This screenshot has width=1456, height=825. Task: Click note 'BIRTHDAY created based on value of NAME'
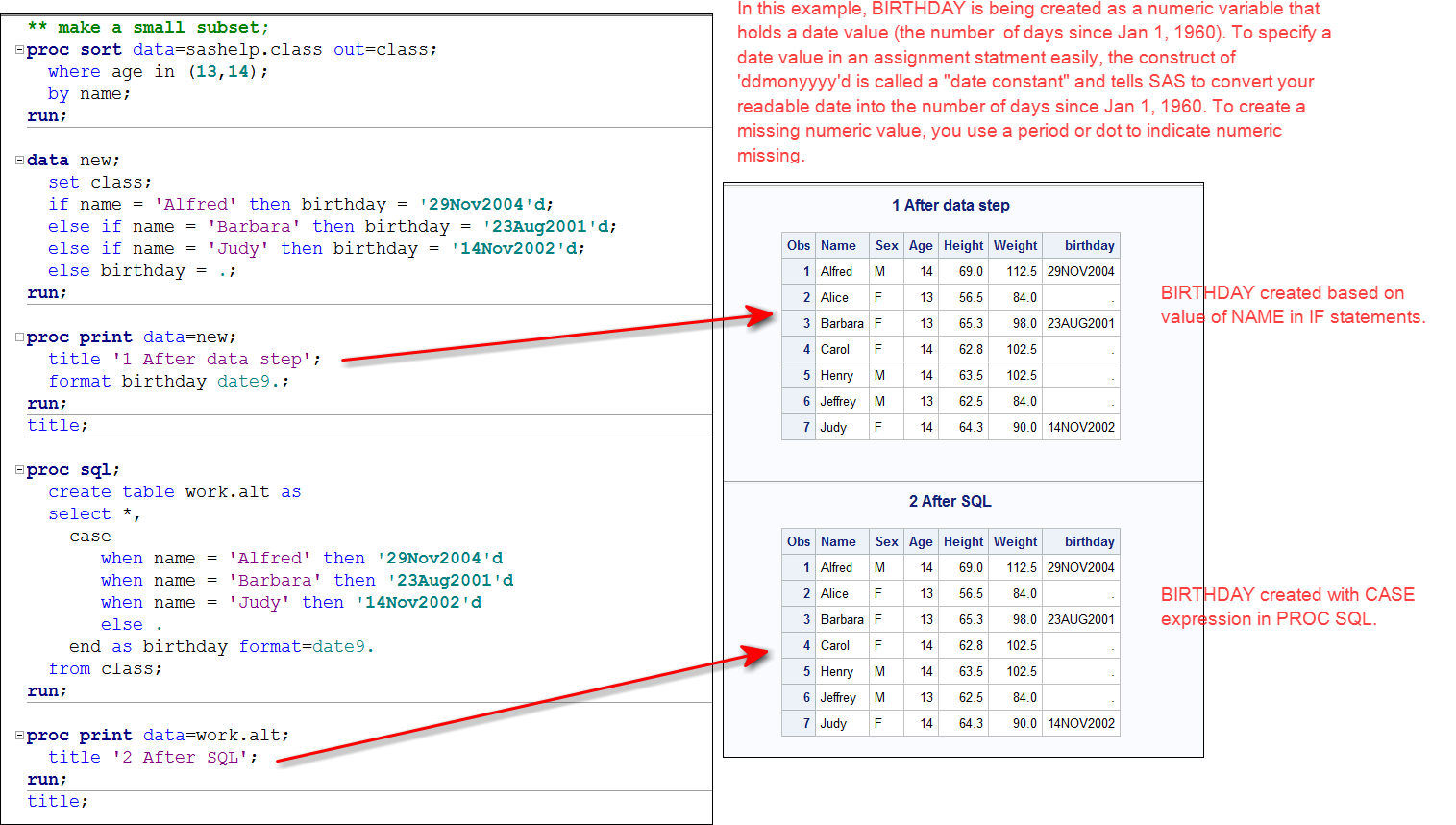1293,305
